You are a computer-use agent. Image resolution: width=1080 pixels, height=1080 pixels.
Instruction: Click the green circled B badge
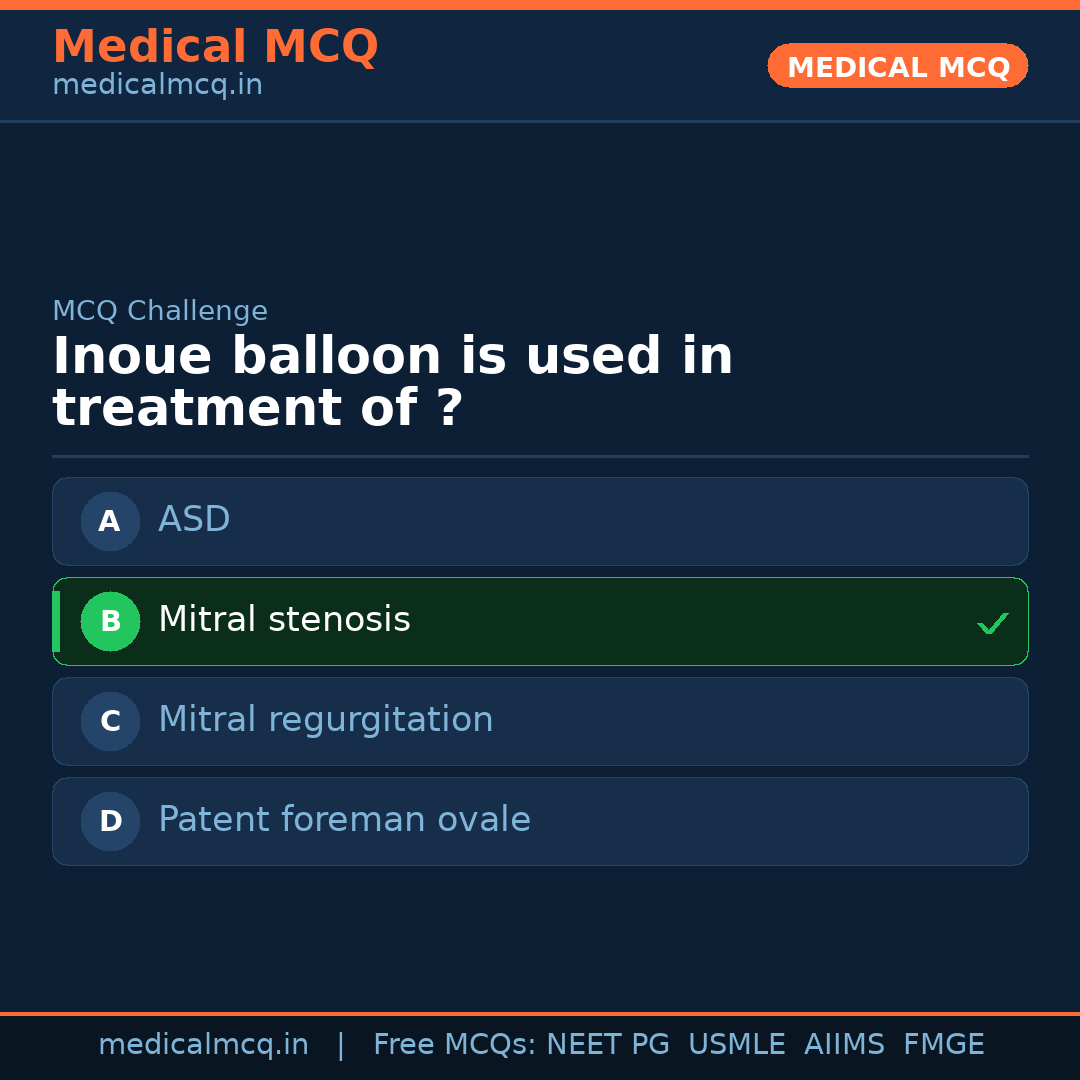pyautogui.click(x=110, y=621)
